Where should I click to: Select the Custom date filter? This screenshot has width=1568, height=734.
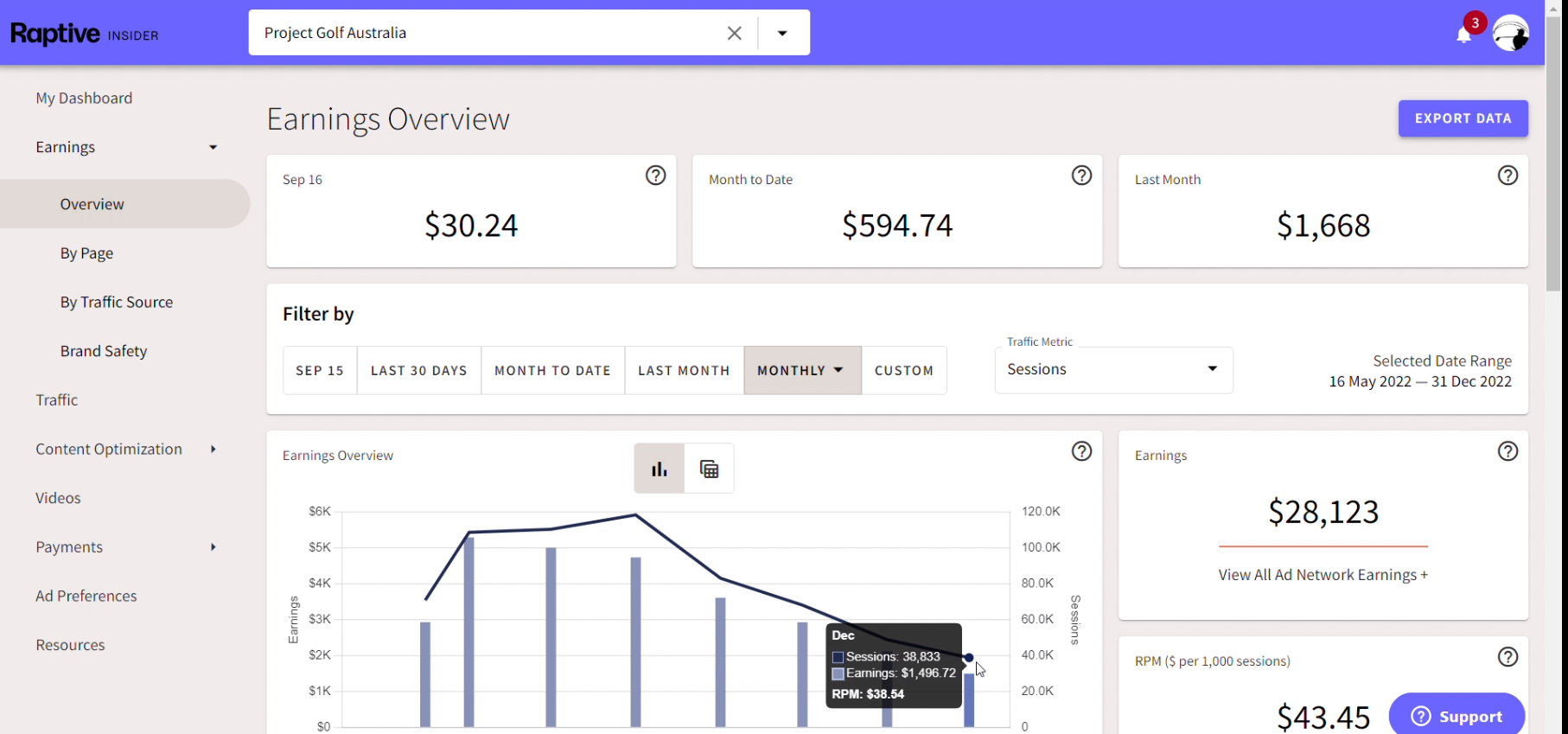pos(904,370)
